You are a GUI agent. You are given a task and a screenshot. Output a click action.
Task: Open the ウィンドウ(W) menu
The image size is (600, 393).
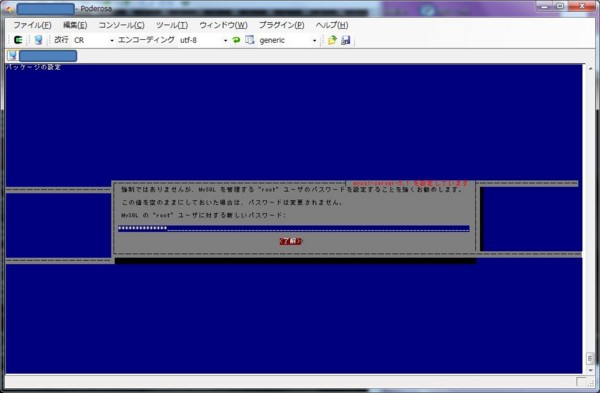[x=223, y=25]
